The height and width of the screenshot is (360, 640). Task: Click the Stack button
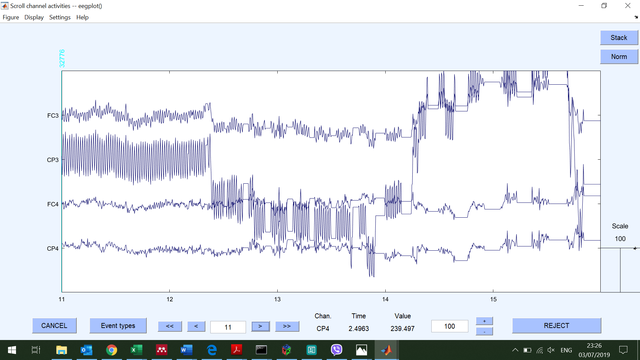pyautogui.click(x=619, y=38)
